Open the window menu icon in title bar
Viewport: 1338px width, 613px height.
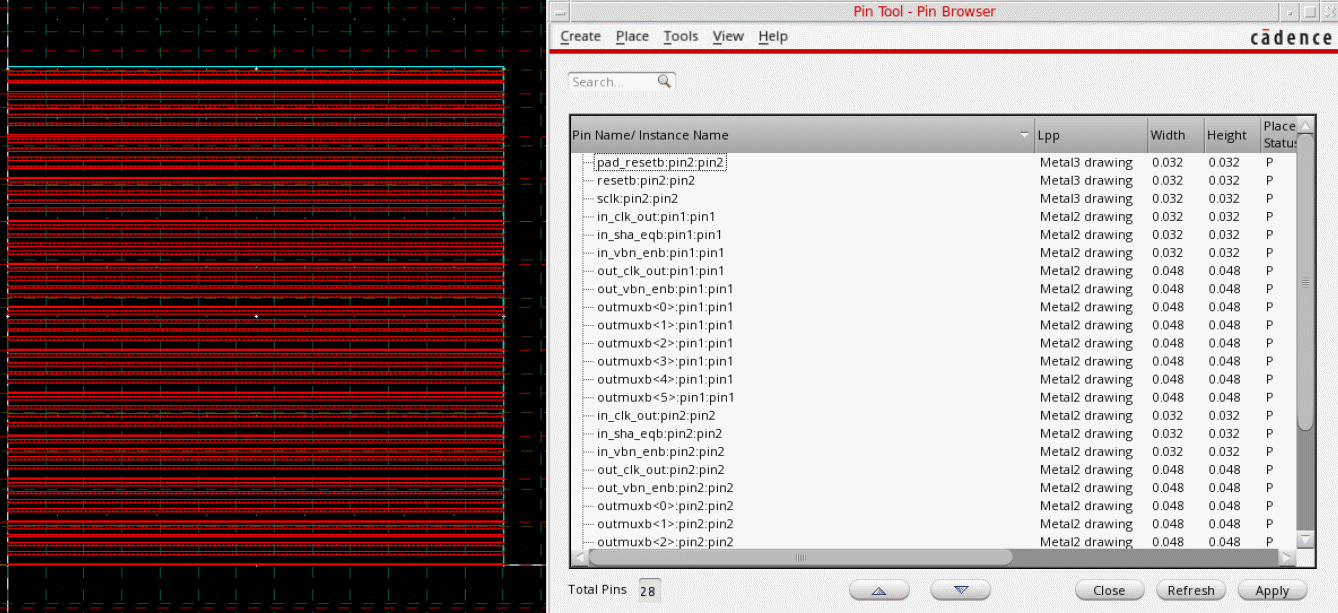pos(560,12)
